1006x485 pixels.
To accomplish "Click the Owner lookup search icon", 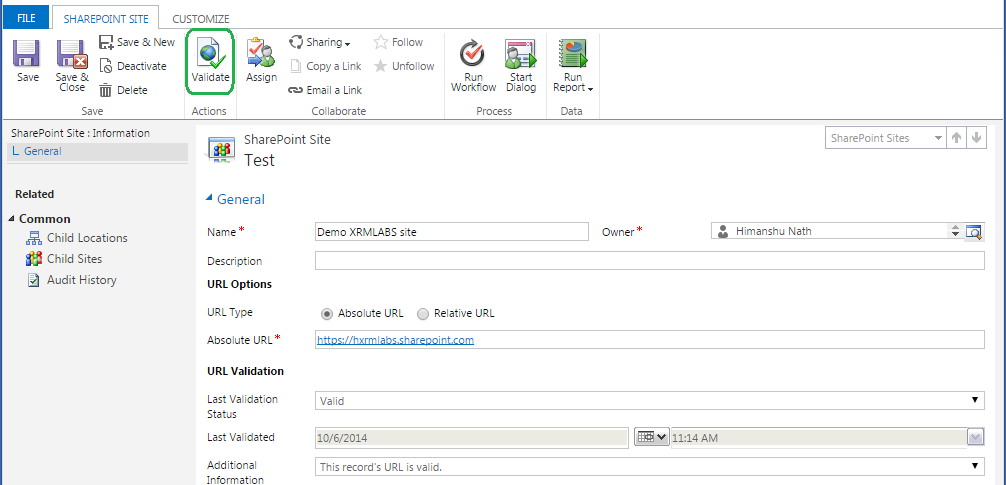I will coord(974,232).
